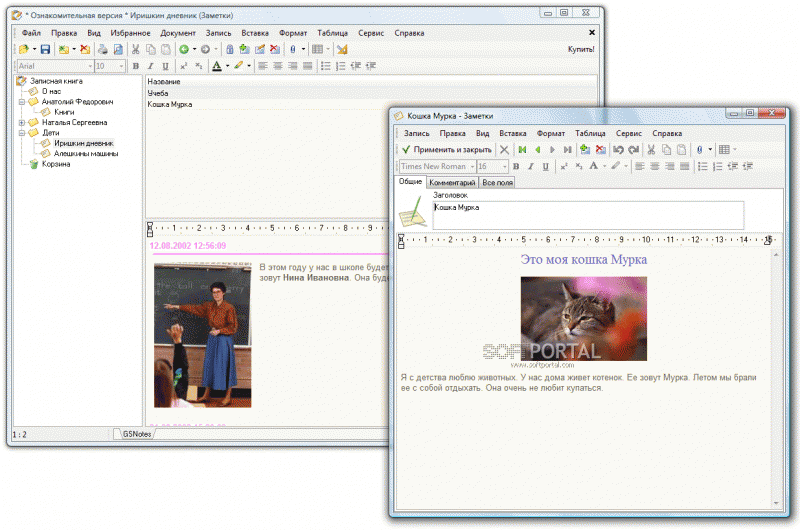Click the new folder icon in main toolbar
Screen dimensions: 800x530
coord(63,49)
